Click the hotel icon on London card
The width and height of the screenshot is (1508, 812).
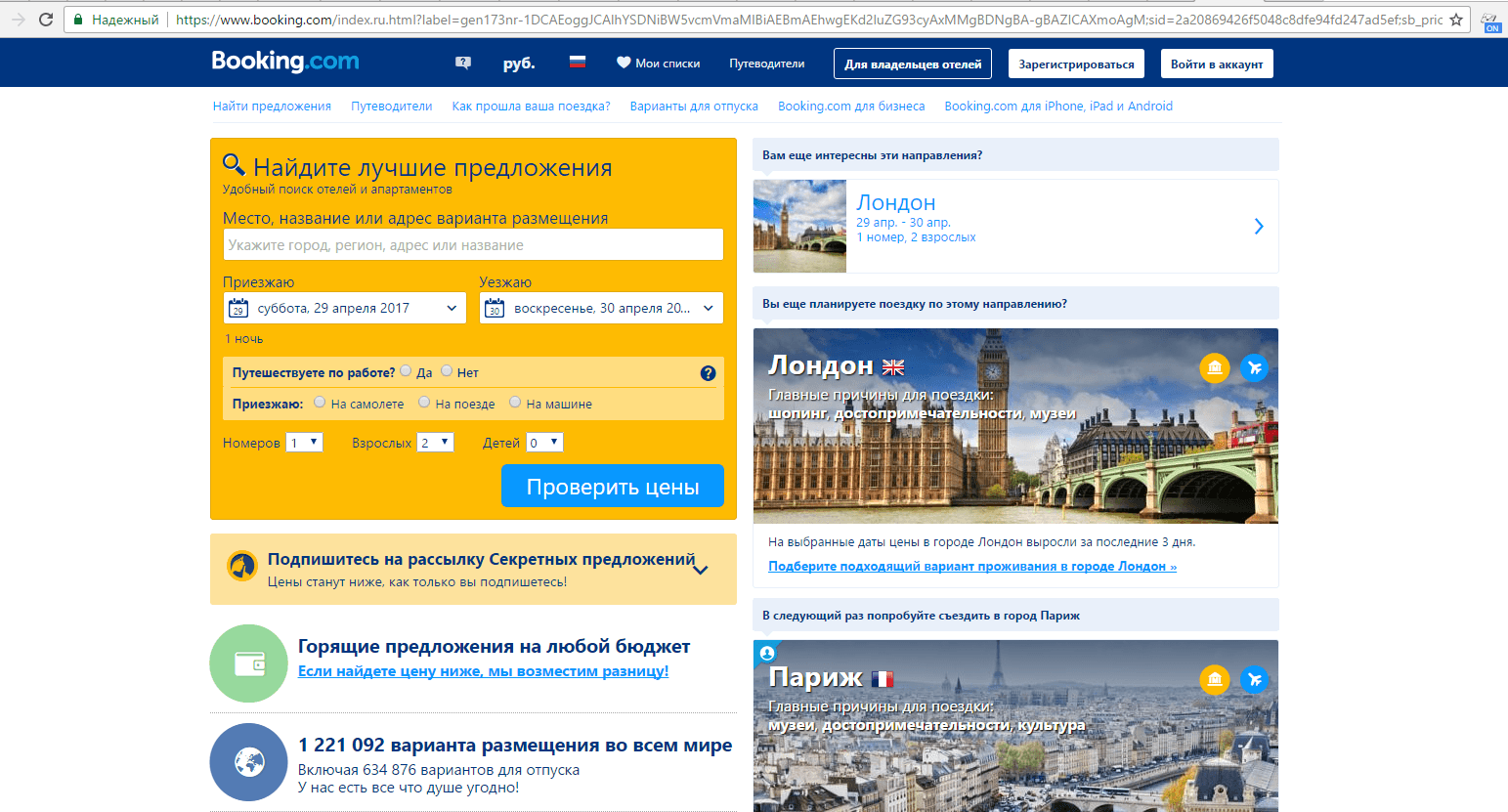click(x=1215, y=368)
